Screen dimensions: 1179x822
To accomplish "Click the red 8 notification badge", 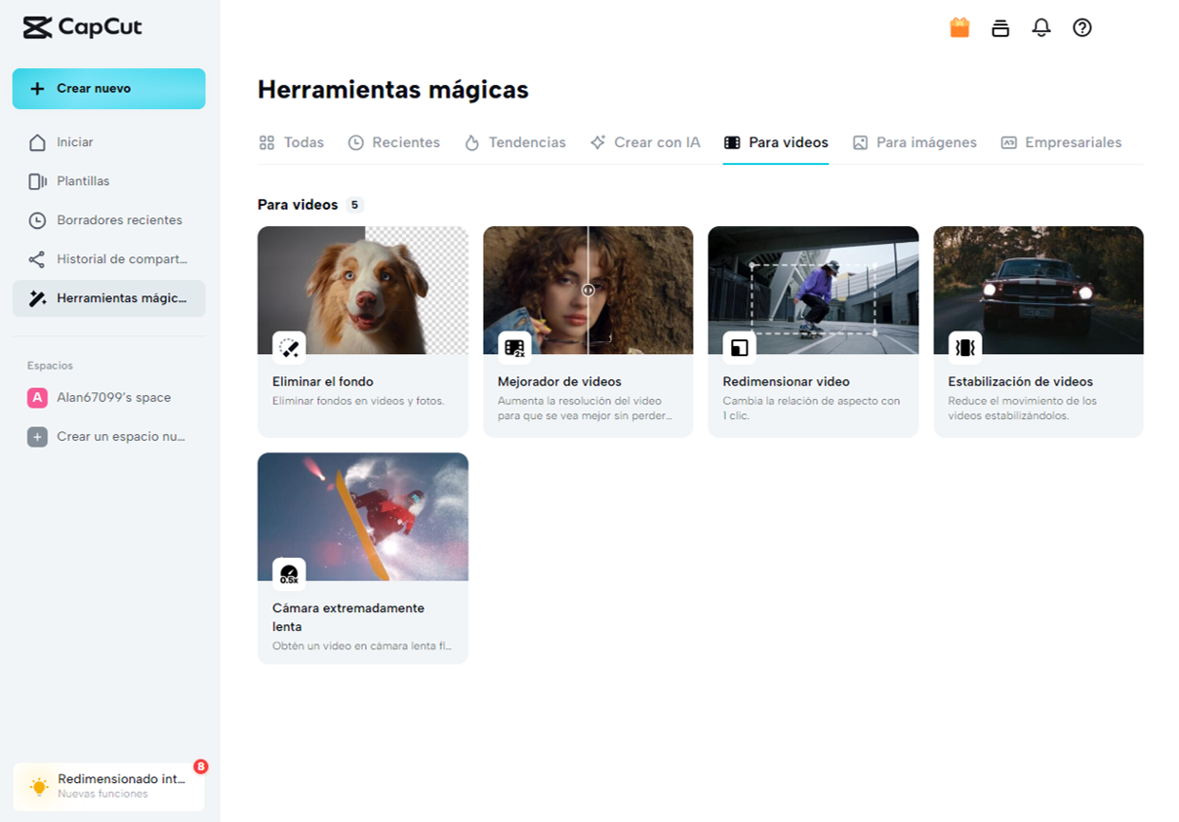I will 201,766.
